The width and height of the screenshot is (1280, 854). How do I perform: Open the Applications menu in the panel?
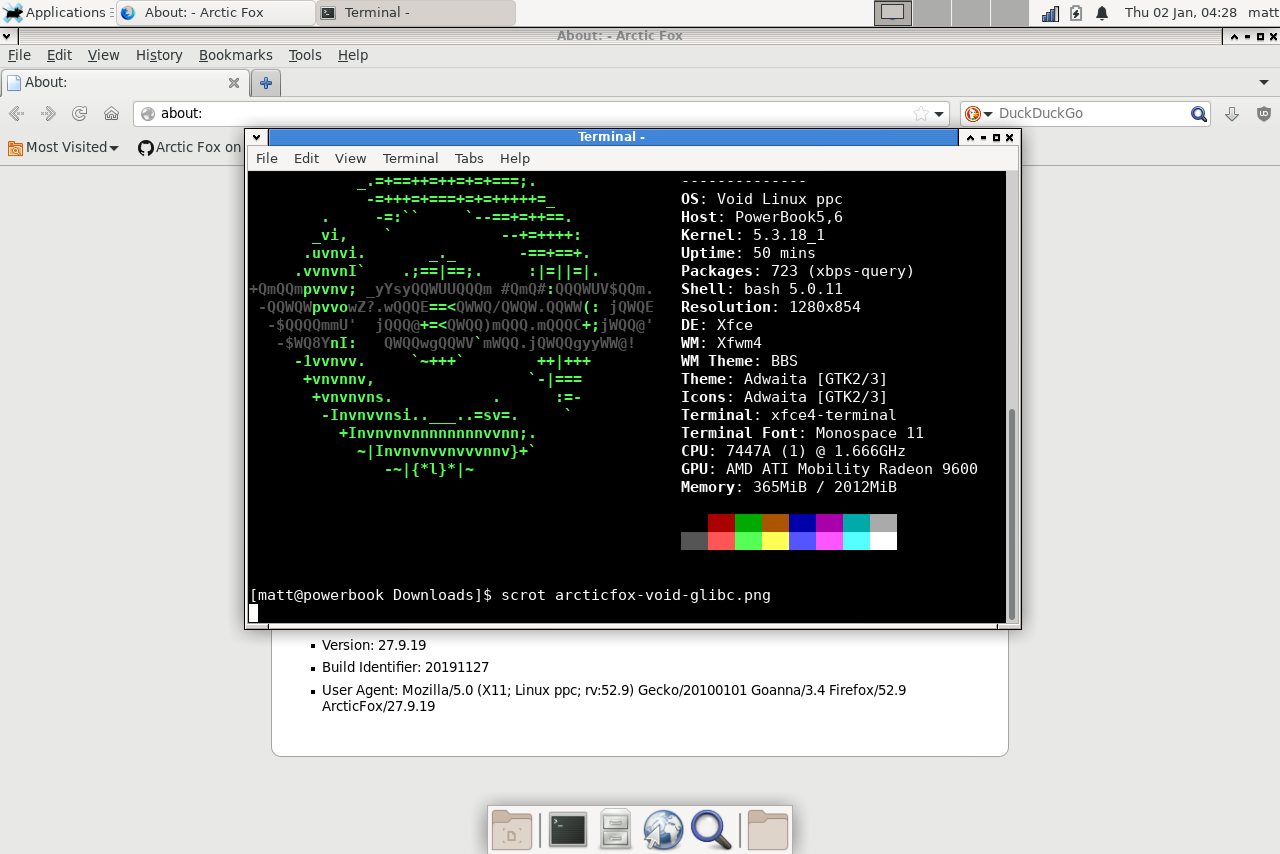pos(57,12)
